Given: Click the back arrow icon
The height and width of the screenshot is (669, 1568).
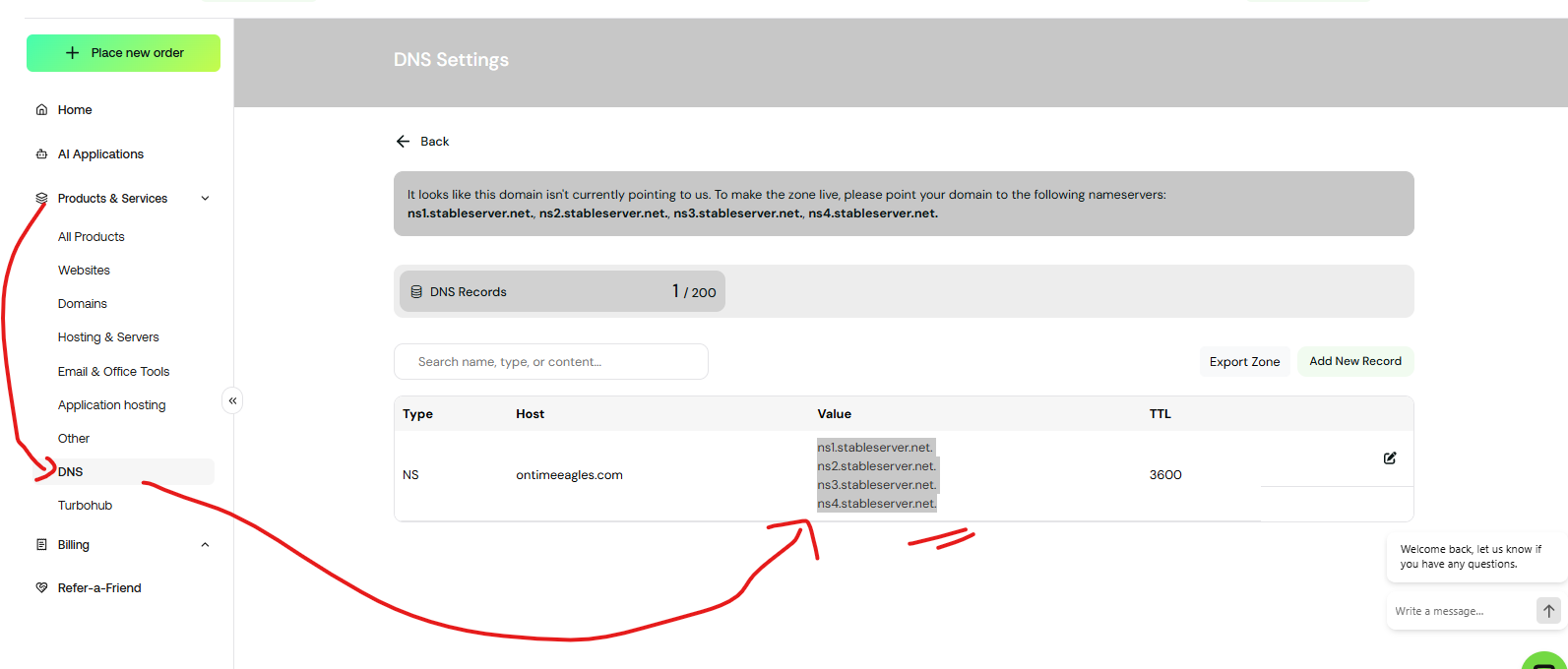Looking at the screenshot, I should (x=403, y=142).
